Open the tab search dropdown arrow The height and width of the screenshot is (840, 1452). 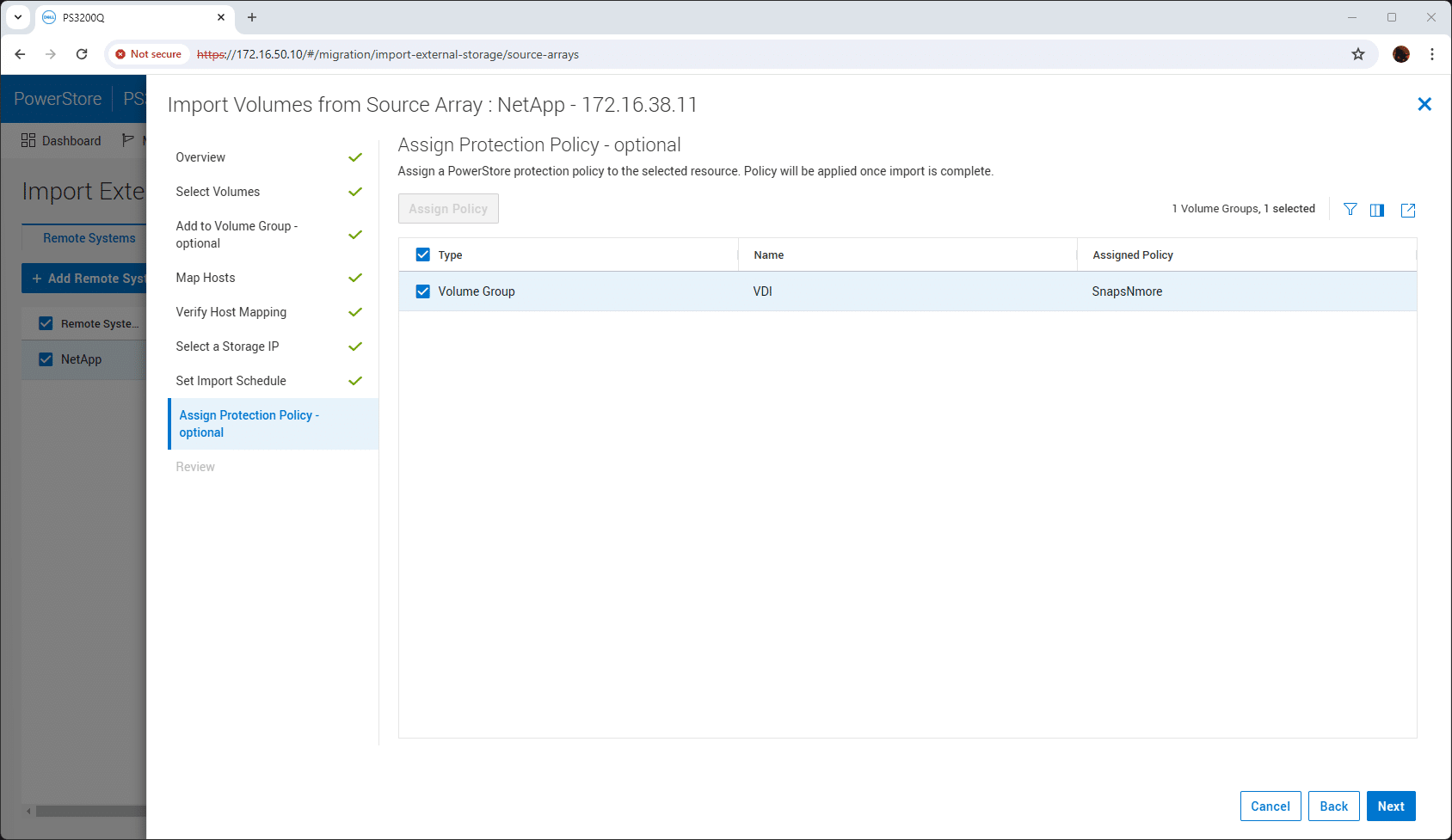(x=18, y=17)
